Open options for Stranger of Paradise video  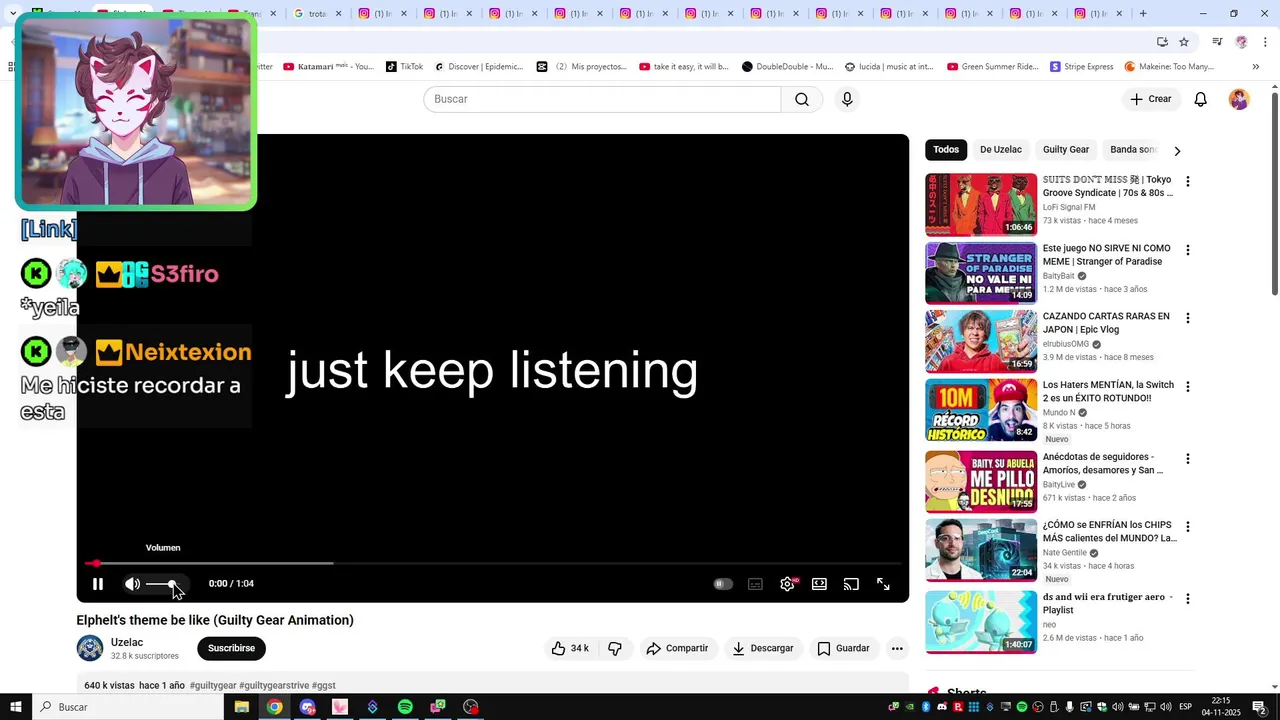1188,250
